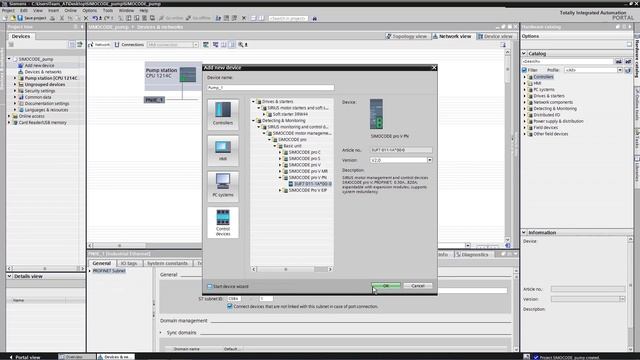Open the Online menu
The width and height of the screenshot is (640, 360).
point(70,10)
